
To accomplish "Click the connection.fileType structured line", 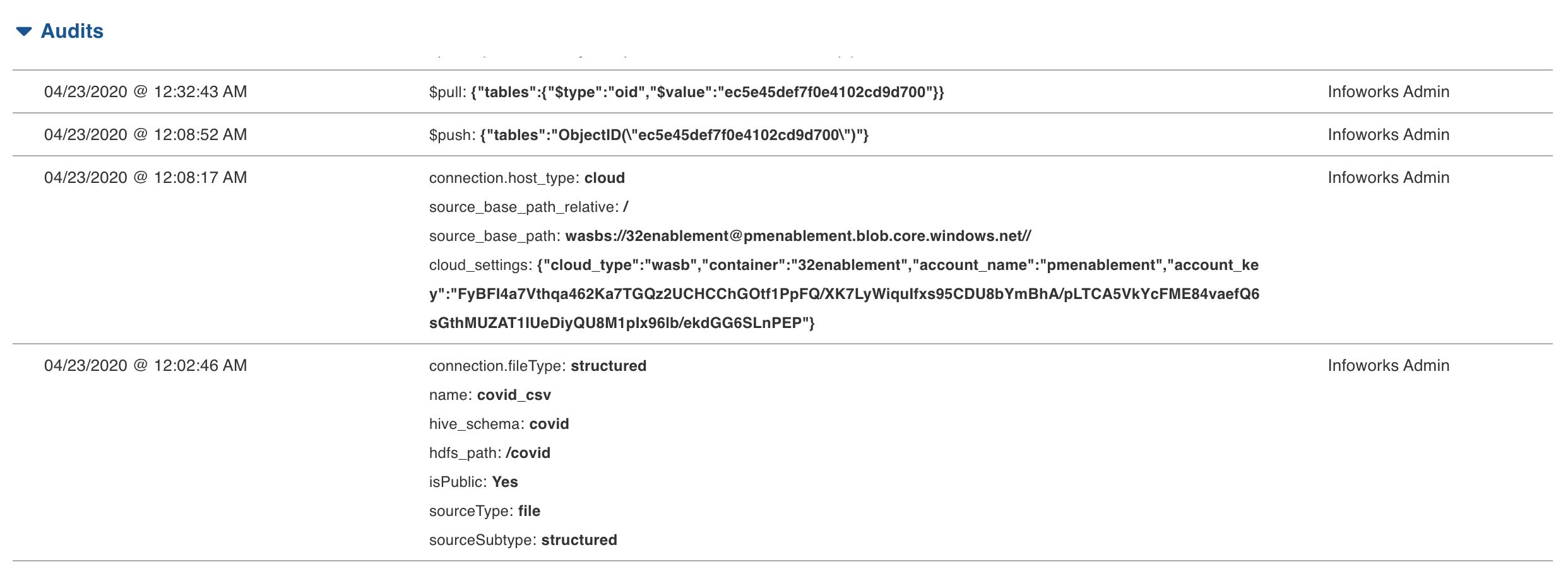I will click(x=537, y=366).
